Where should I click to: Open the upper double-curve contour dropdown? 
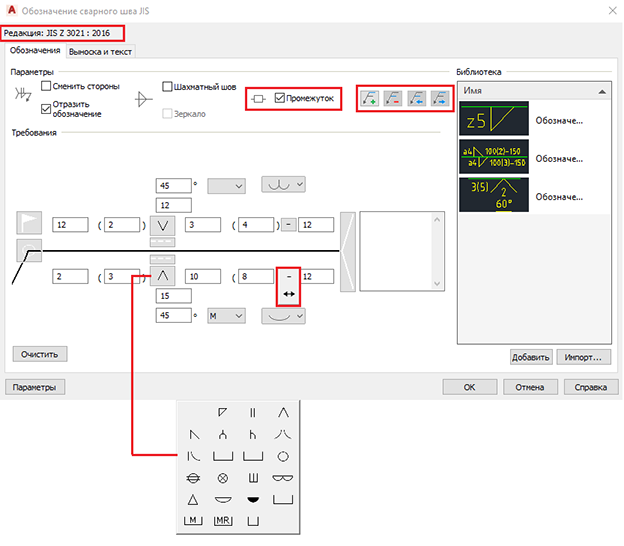(x=283, y=185)
